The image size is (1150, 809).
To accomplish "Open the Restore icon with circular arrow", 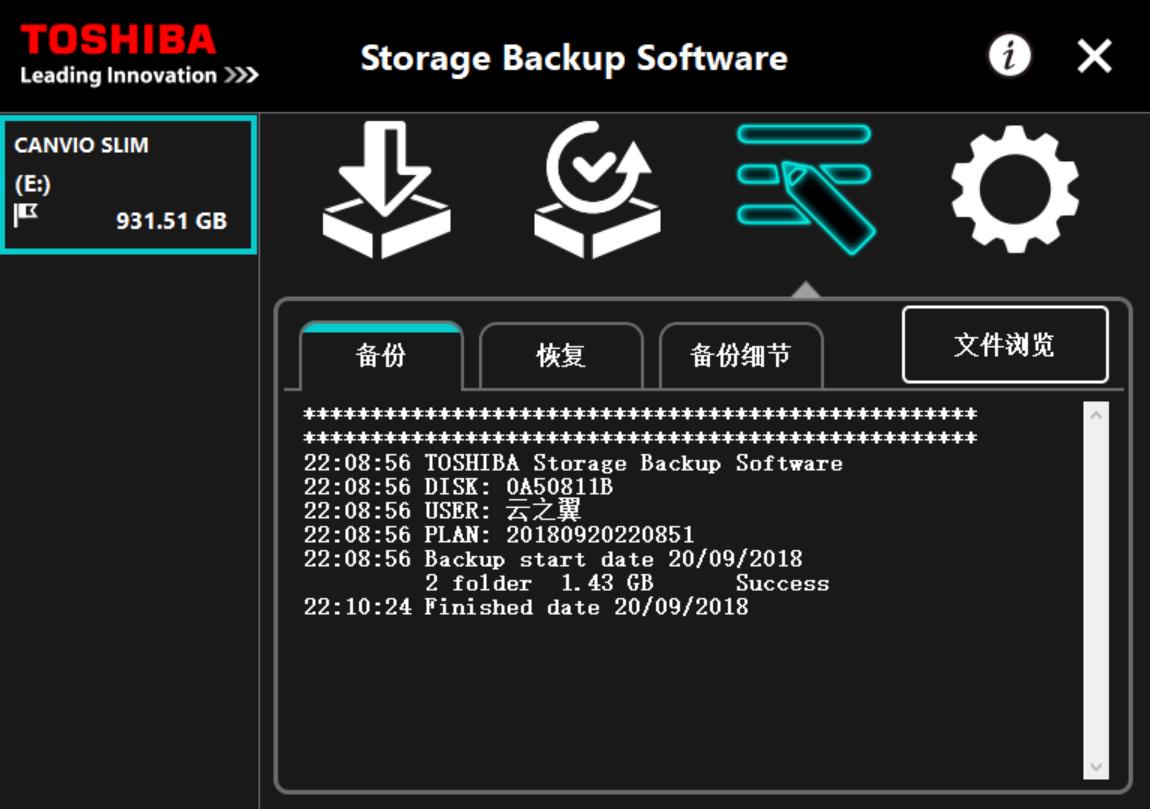I will 597,190.
